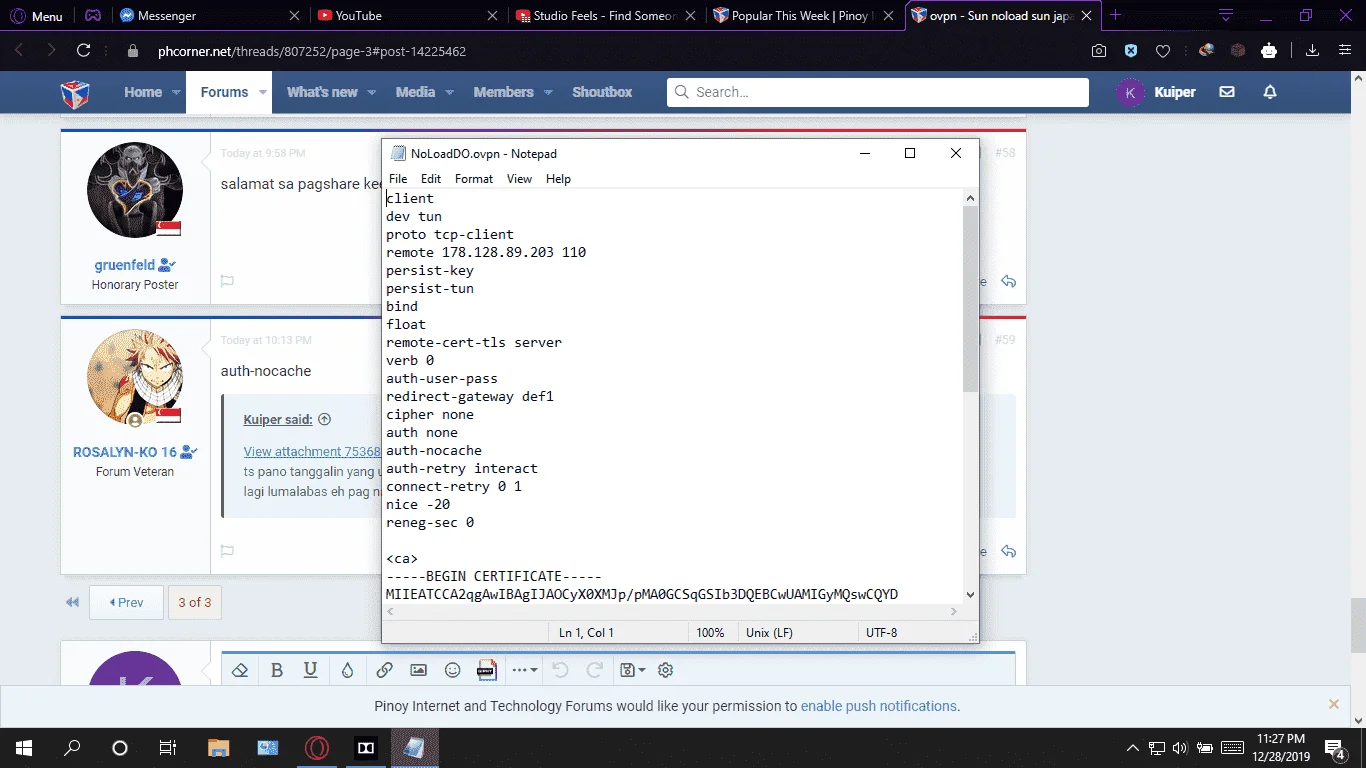
Task: Click the phcorner site logo
Action: point(75,93)
